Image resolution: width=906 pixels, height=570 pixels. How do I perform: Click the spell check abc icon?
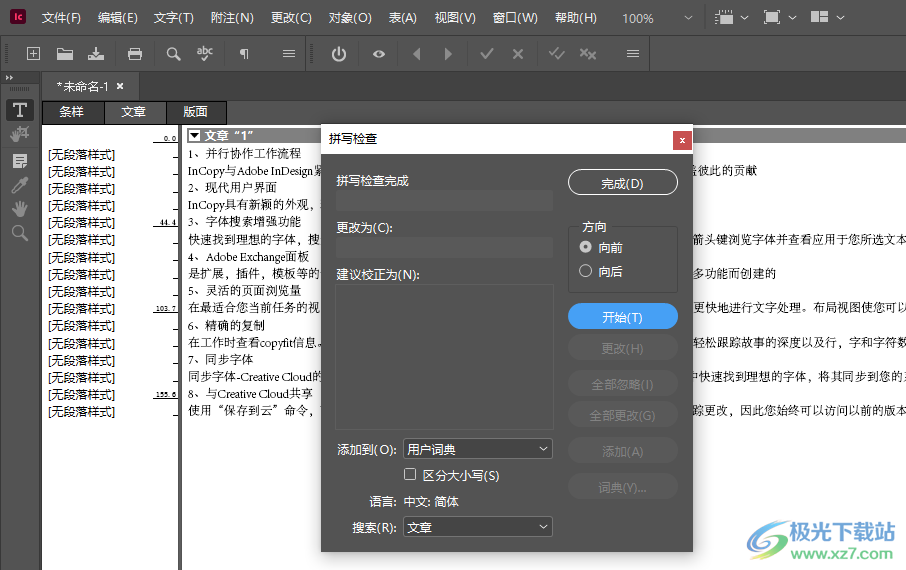pyautogui.click(x=205, y=54)
